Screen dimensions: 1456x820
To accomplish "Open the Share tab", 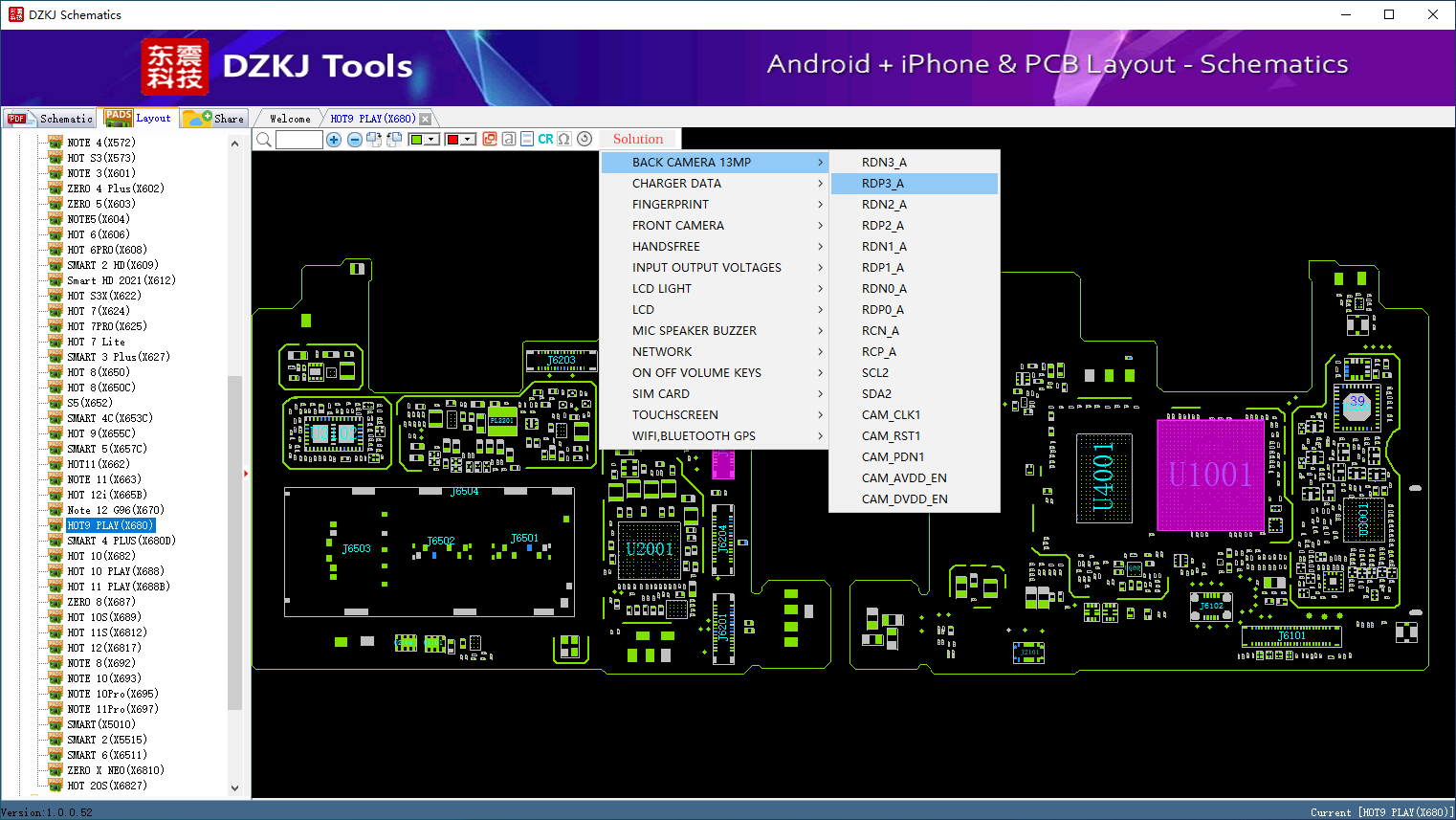I will click(215, 119).
